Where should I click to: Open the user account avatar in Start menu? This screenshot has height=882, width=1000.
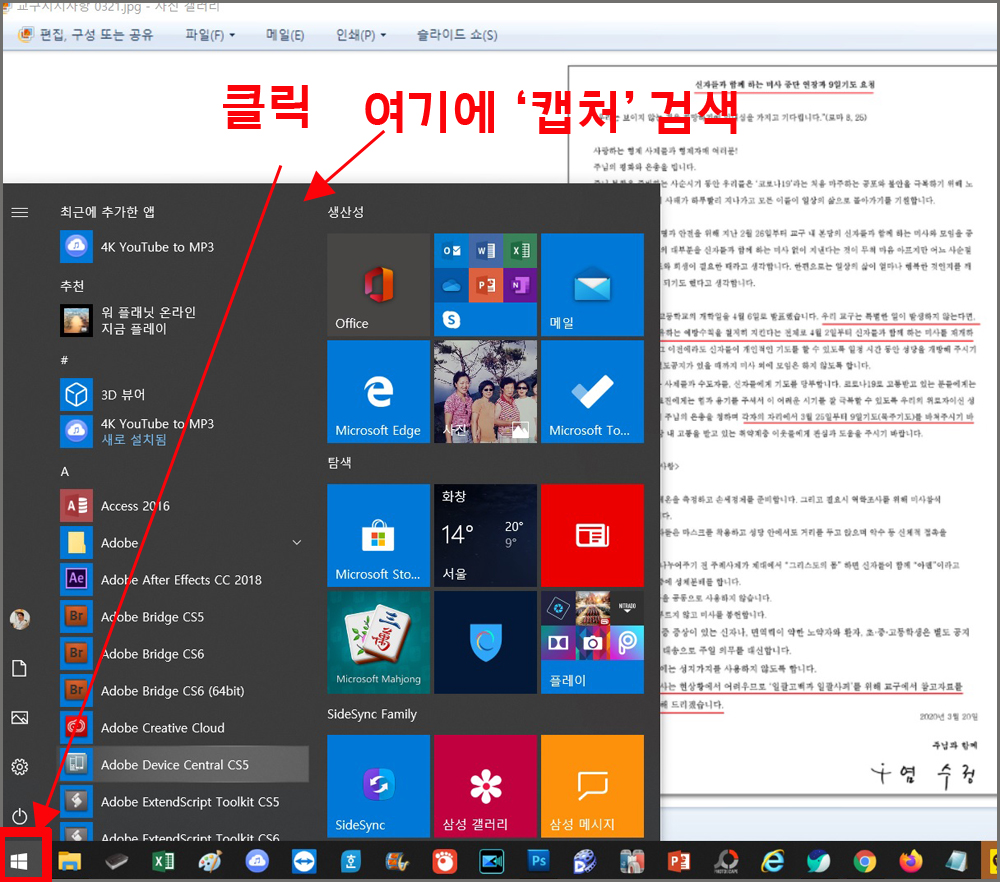(20, 619)
